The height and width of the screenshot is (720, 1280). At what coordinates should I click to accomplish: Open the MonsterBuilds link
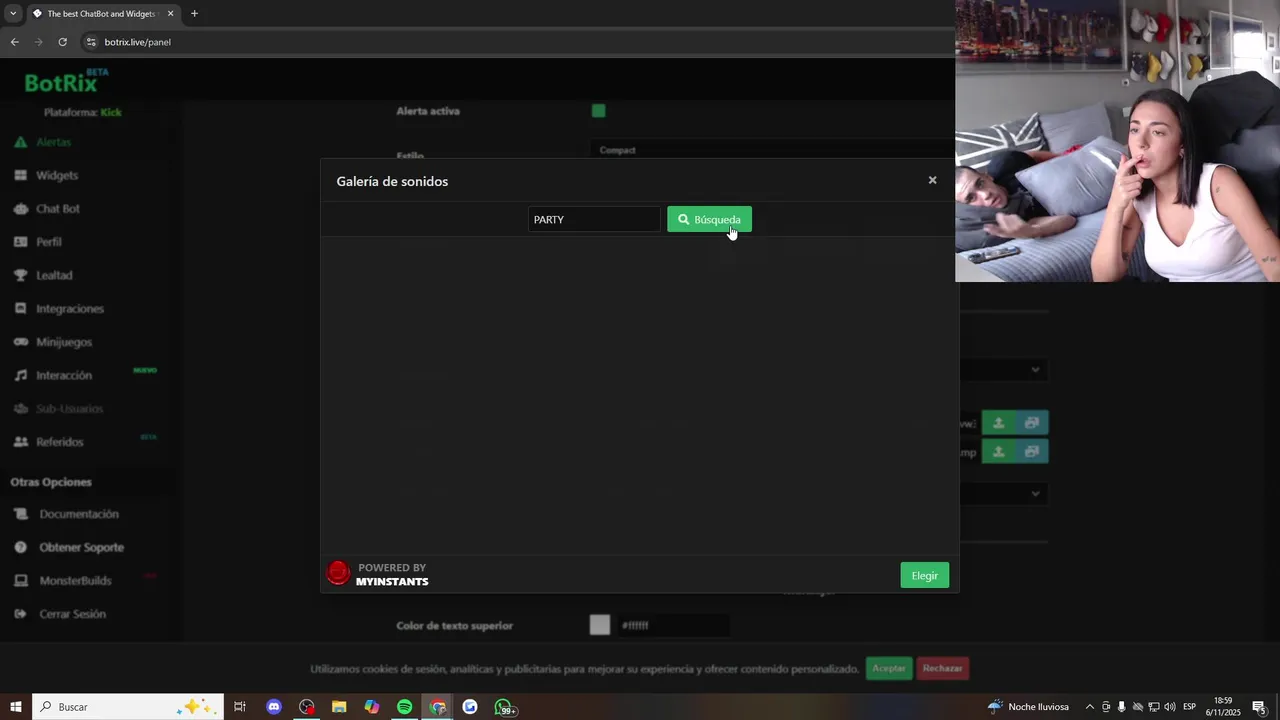[75, 581]
